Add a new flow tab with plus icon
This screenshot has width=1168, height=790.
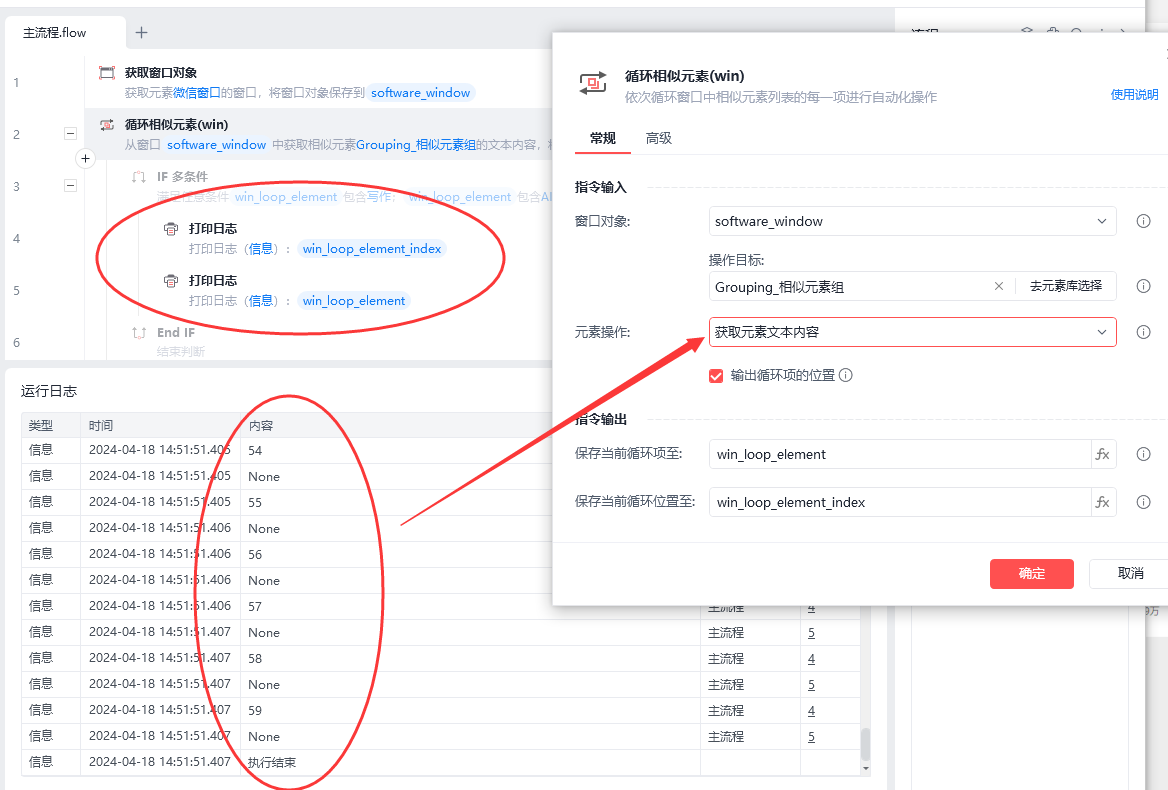pyautogui.click(x=142, y=33)
